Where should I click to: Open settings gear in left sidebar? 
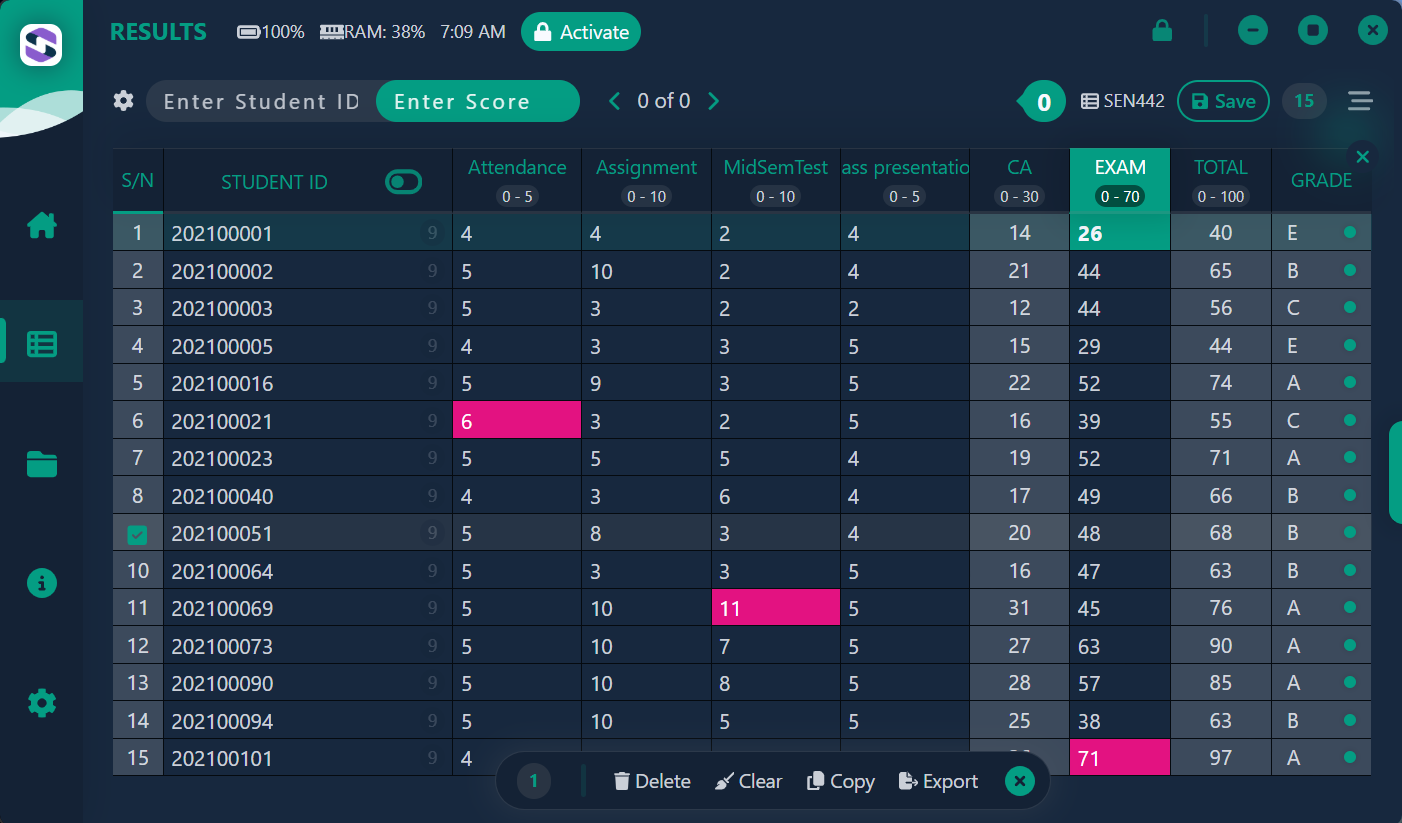41,703
